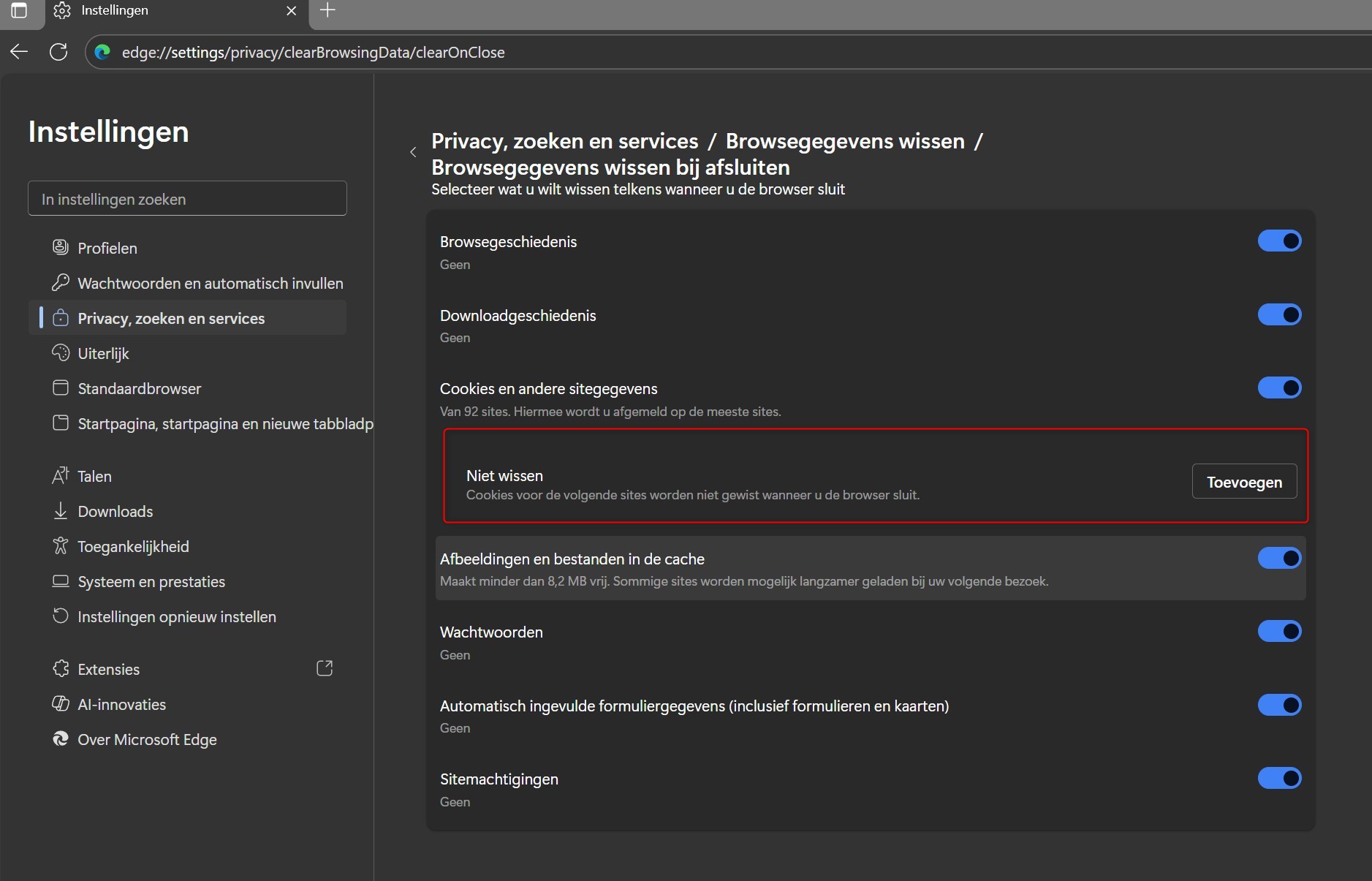Image resolution: width=1372 pixels, height=881 pixels.
Task: Click the browser back arrow icon
Action: click(19, 52)
